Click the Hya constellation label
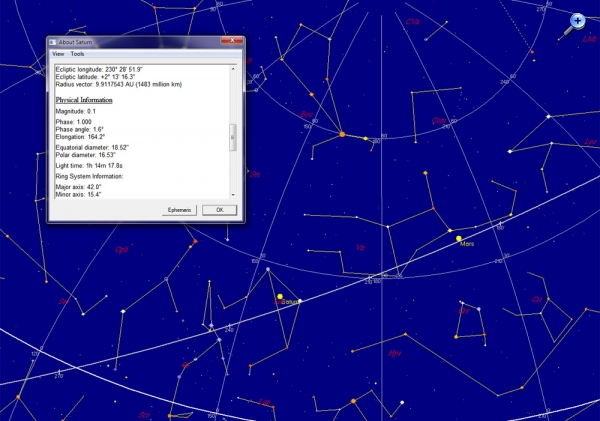 394,352
